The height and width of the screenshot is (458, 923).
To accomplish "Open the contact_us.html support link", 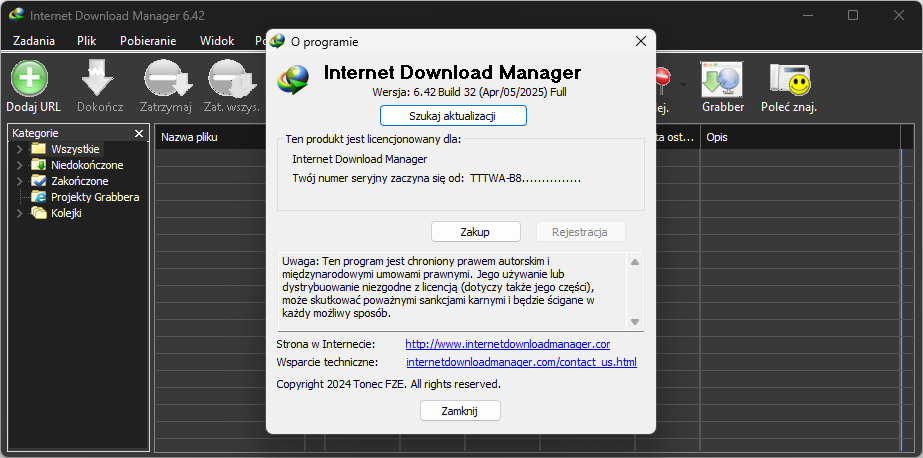I will (522, 362).
